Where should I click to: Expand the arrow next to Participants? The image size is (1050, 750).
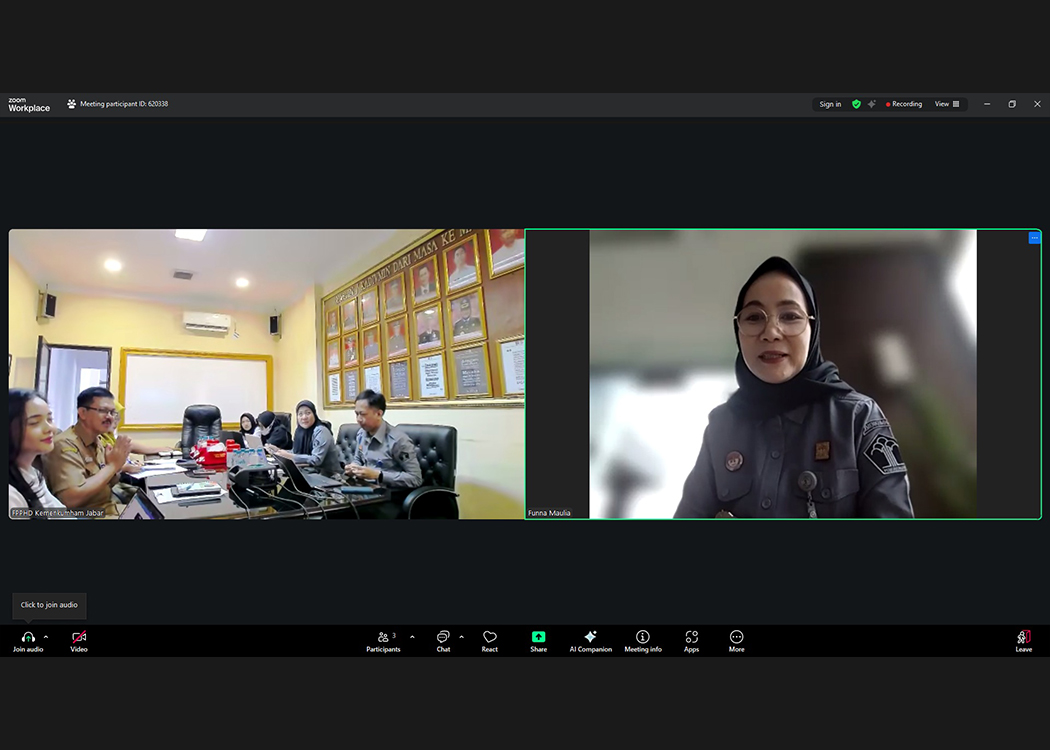pos(412,637)
